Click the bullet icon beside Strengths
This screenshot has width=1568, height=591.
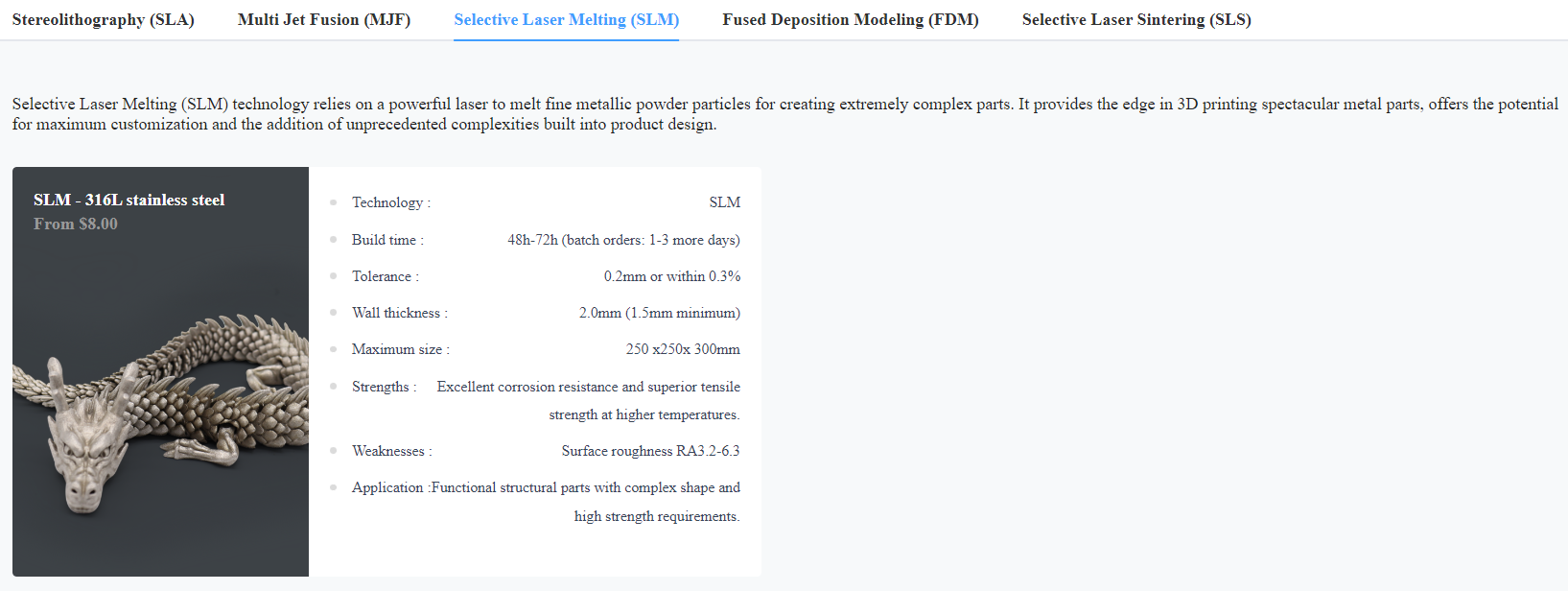333,387
